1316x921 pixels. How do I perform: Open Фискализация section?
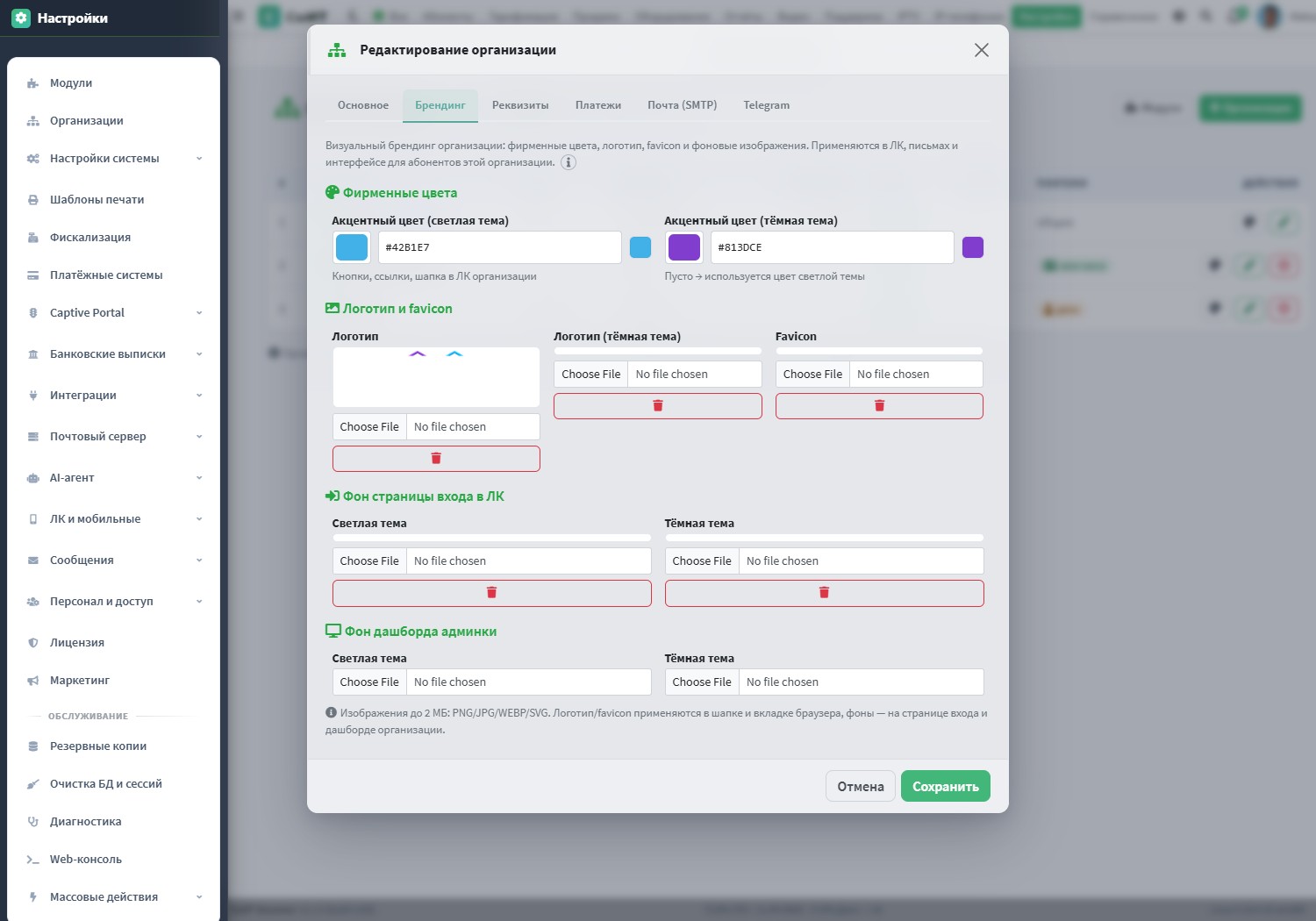(x=113, y=238)
